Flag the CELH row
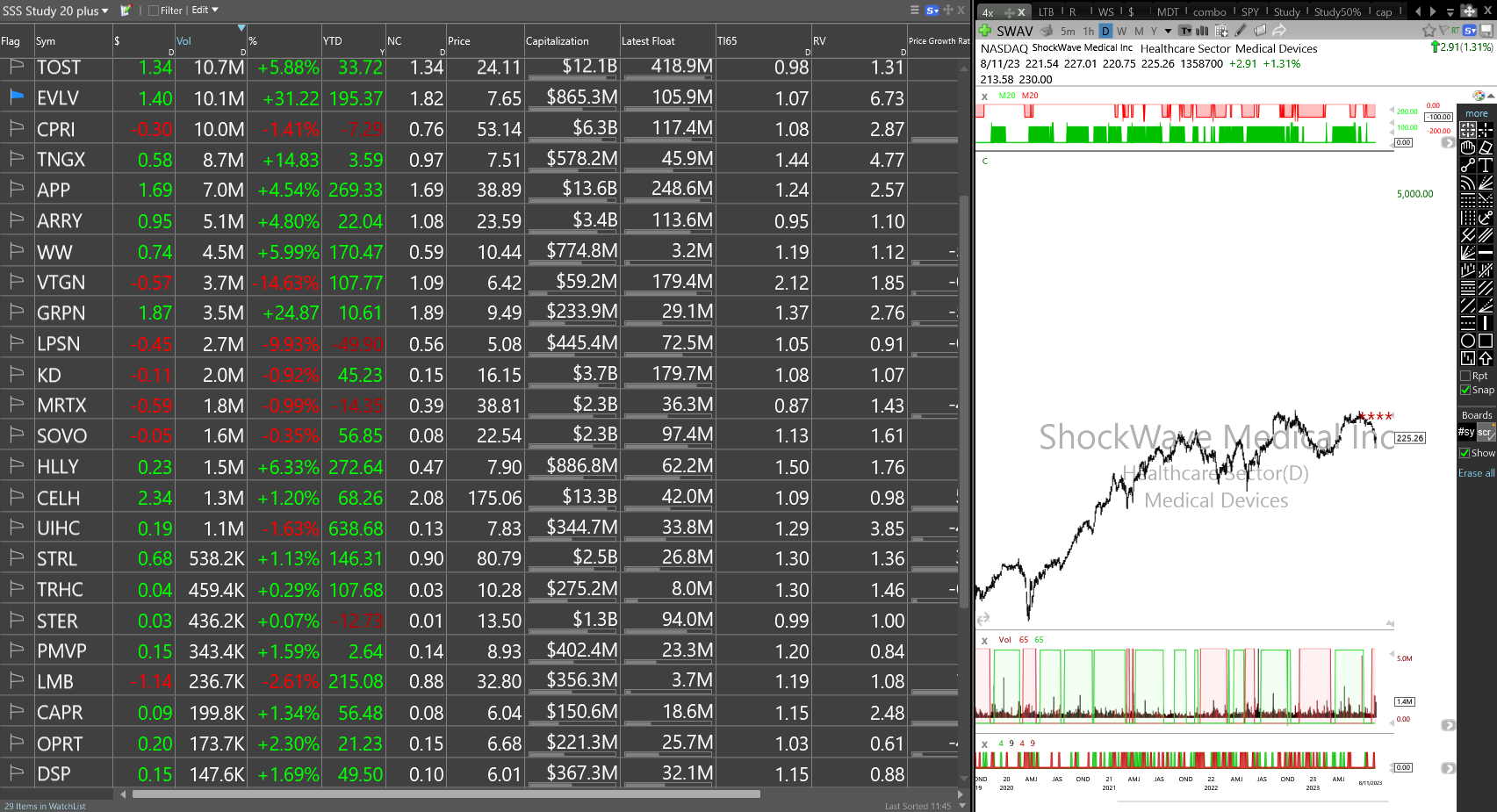1497x812 pixels. coord(16,497)
